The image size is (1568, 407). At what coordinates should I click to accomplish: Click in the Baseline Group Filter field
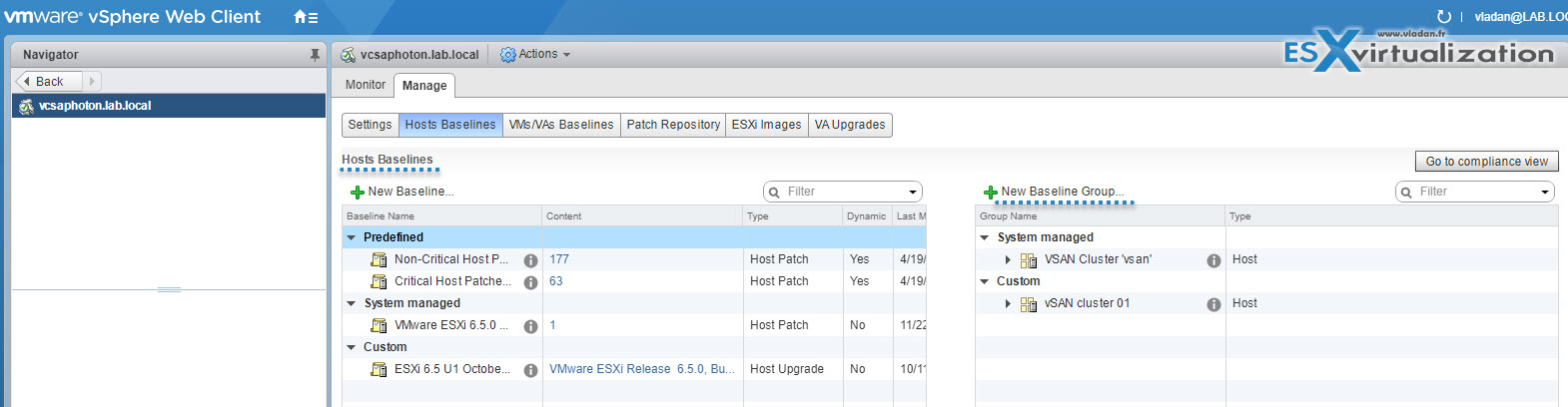pos(1476,192)
